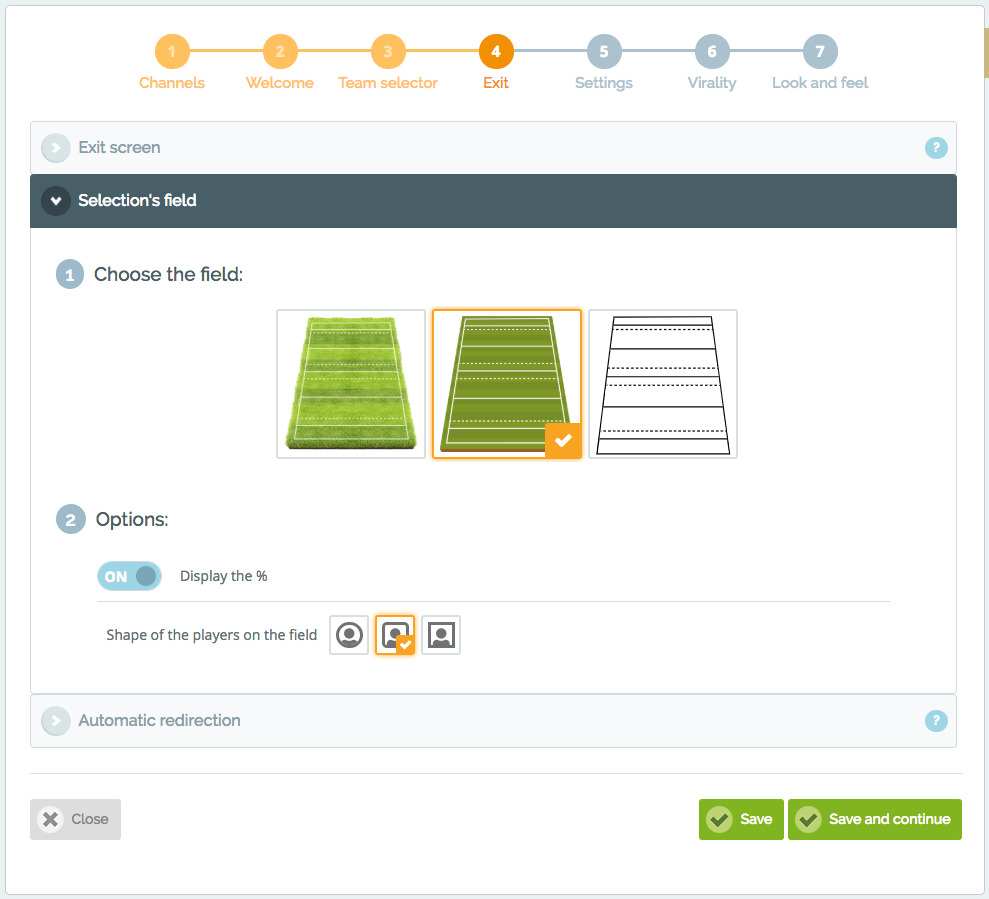Click the Shape of the players label
Screen dimensions: 989x899
tap(211, 635)
